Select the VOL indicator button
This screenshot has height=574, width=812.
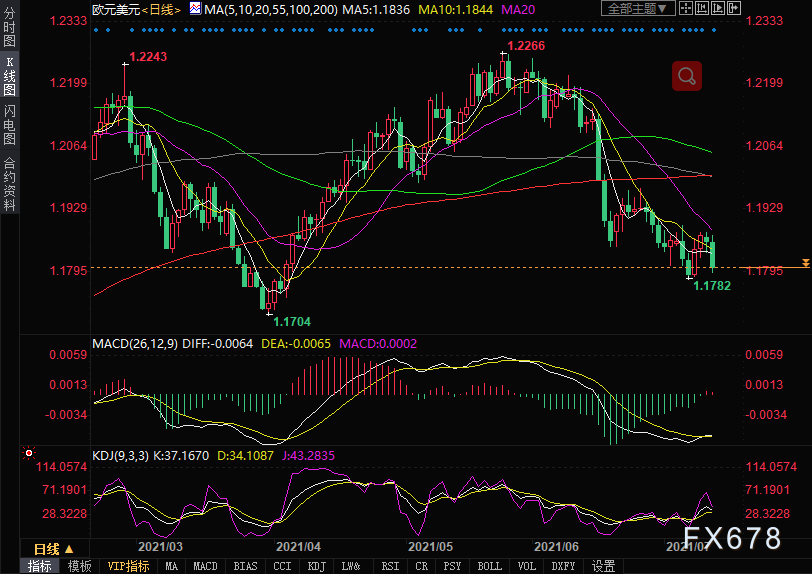tap(527, 566)
